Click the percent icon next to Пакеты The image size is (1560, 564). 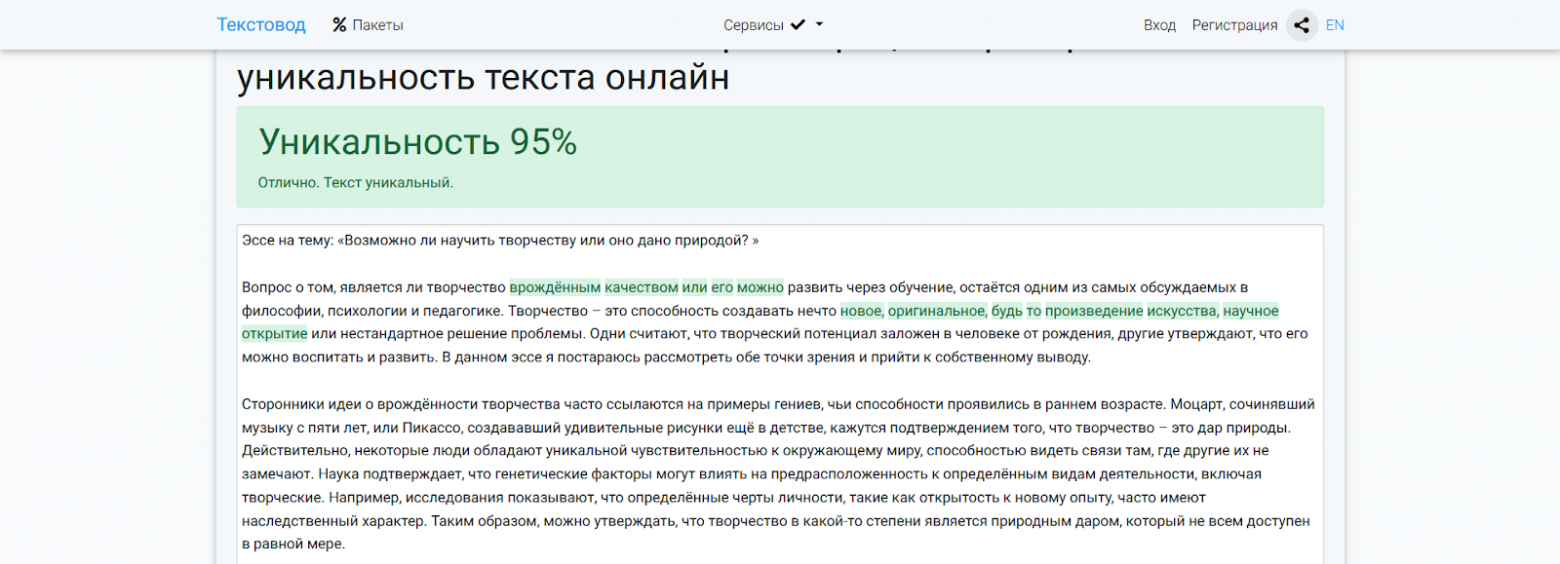tap(339, 25)
